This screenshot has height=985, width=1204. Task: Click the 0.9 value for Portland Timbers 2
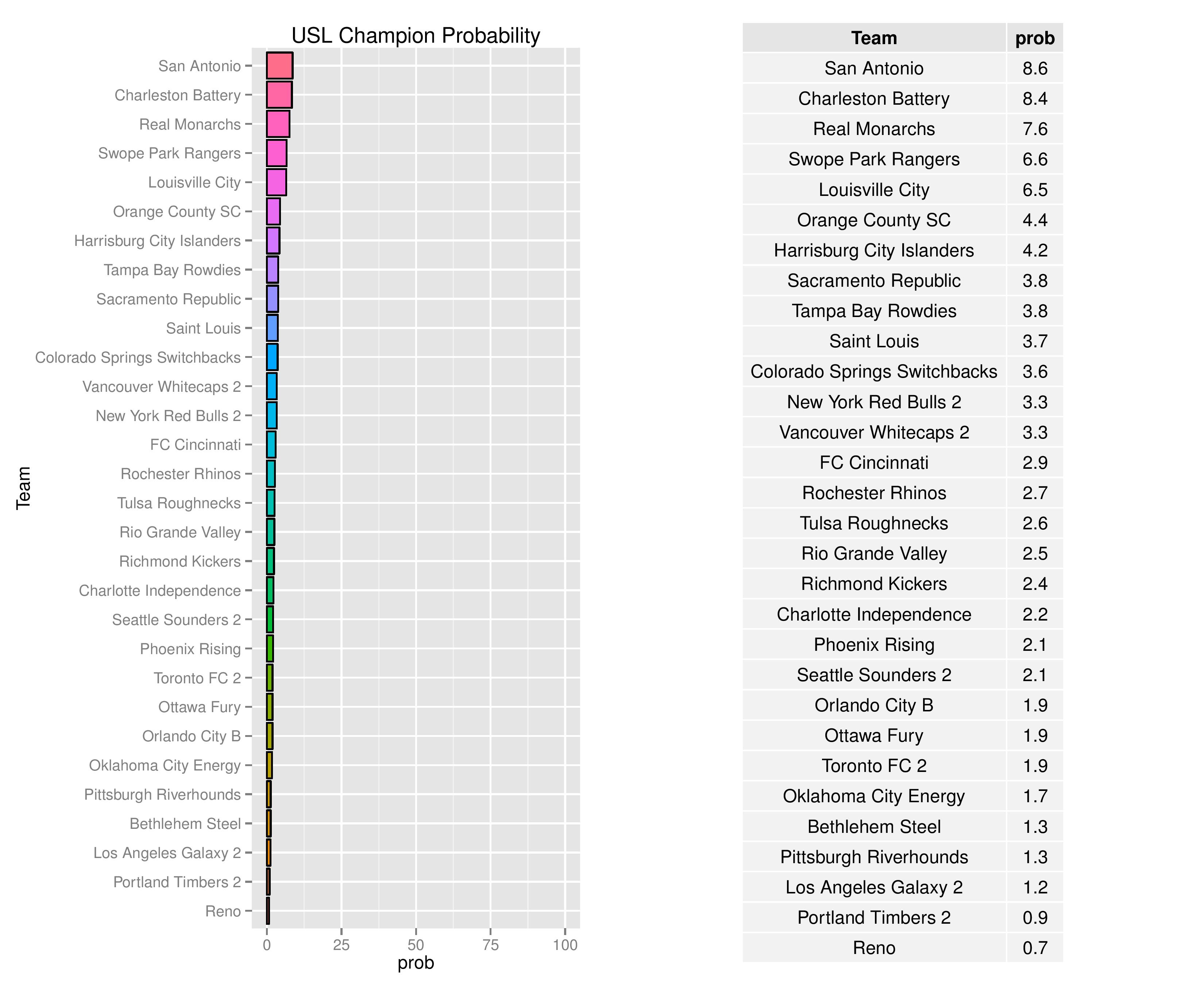tap(1034, 918)
